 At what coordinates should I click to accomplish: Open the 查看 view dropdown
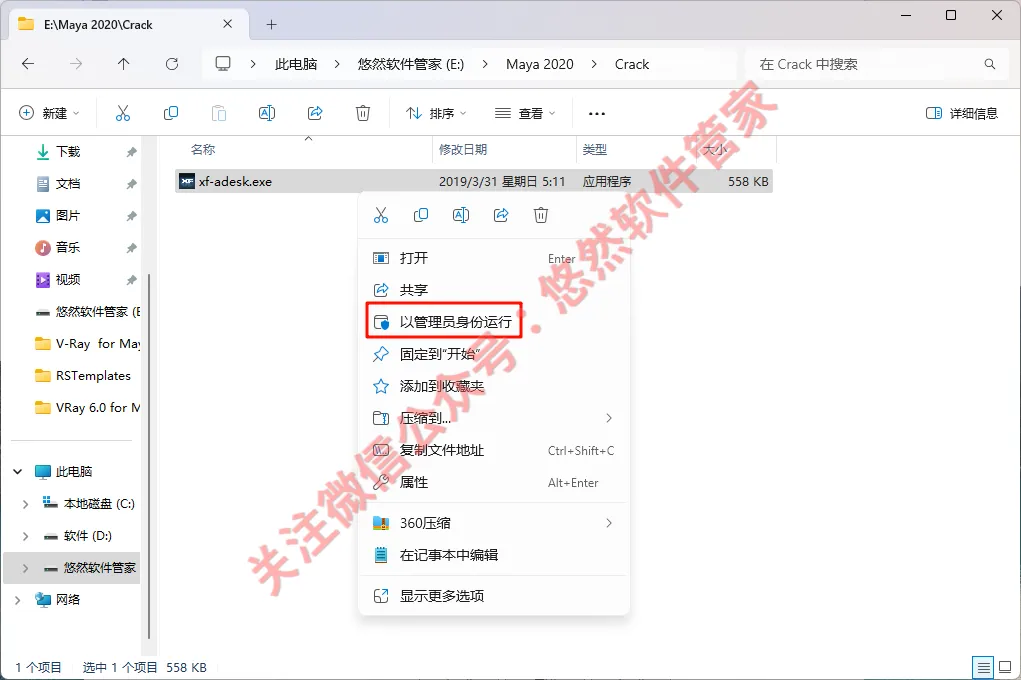coord(525,113)
